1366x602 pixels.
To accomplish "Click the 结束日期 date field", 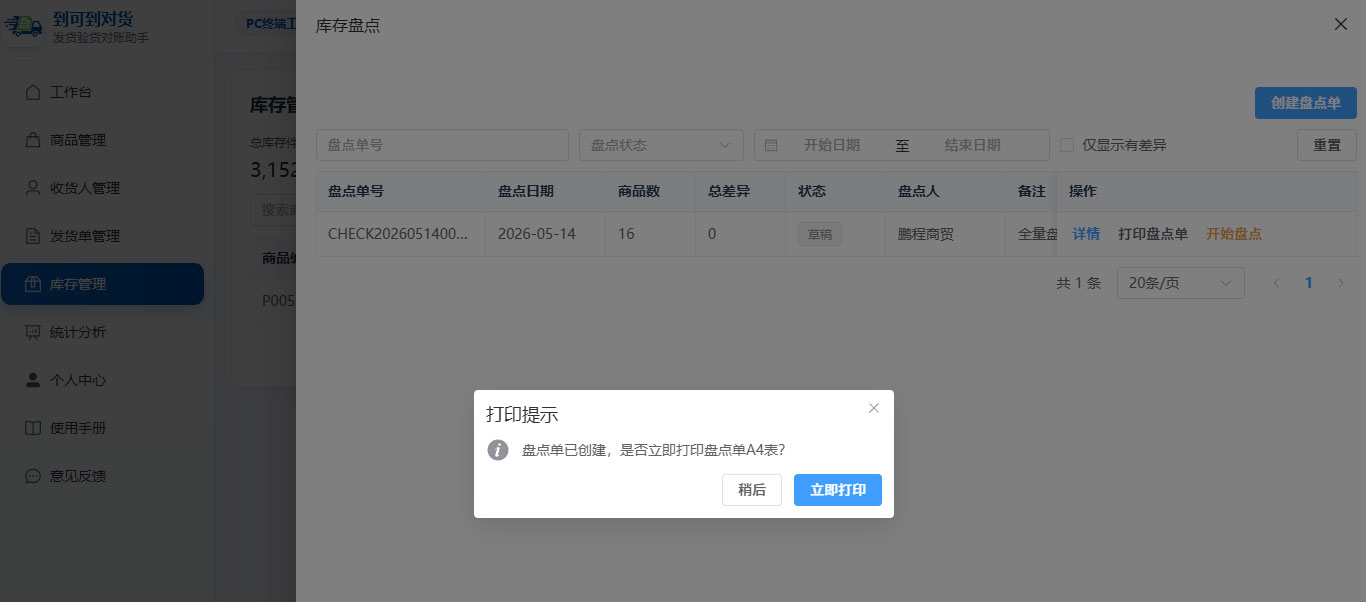I will pos(973,145).
